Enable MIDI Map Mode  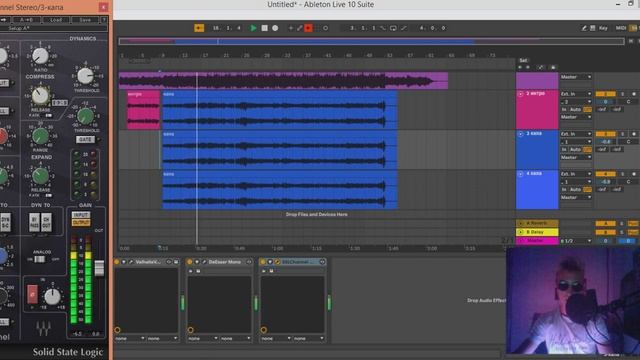[x=621, y=28]
